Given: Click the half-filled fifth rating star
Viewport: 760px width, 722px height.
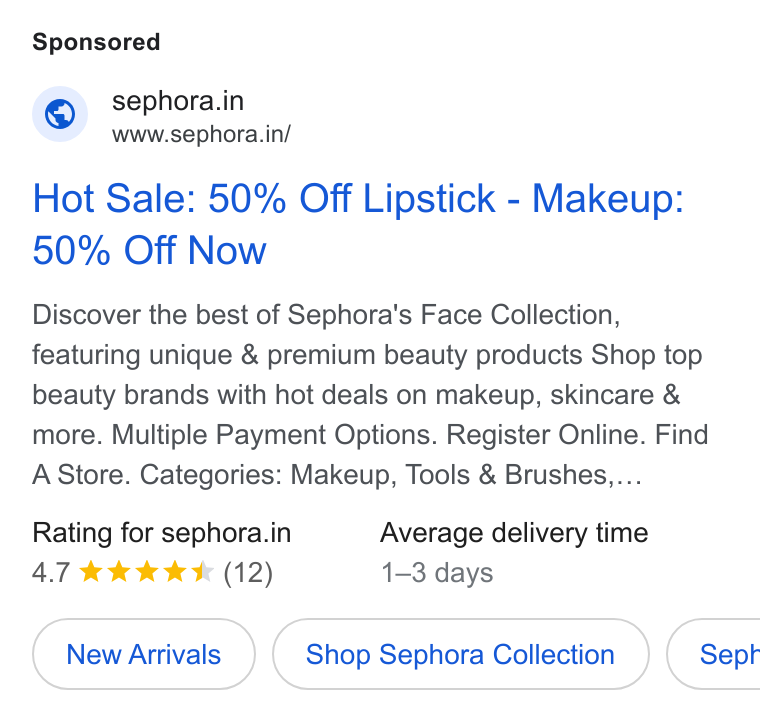Looking at the screenshot, I should click(203, 571).
